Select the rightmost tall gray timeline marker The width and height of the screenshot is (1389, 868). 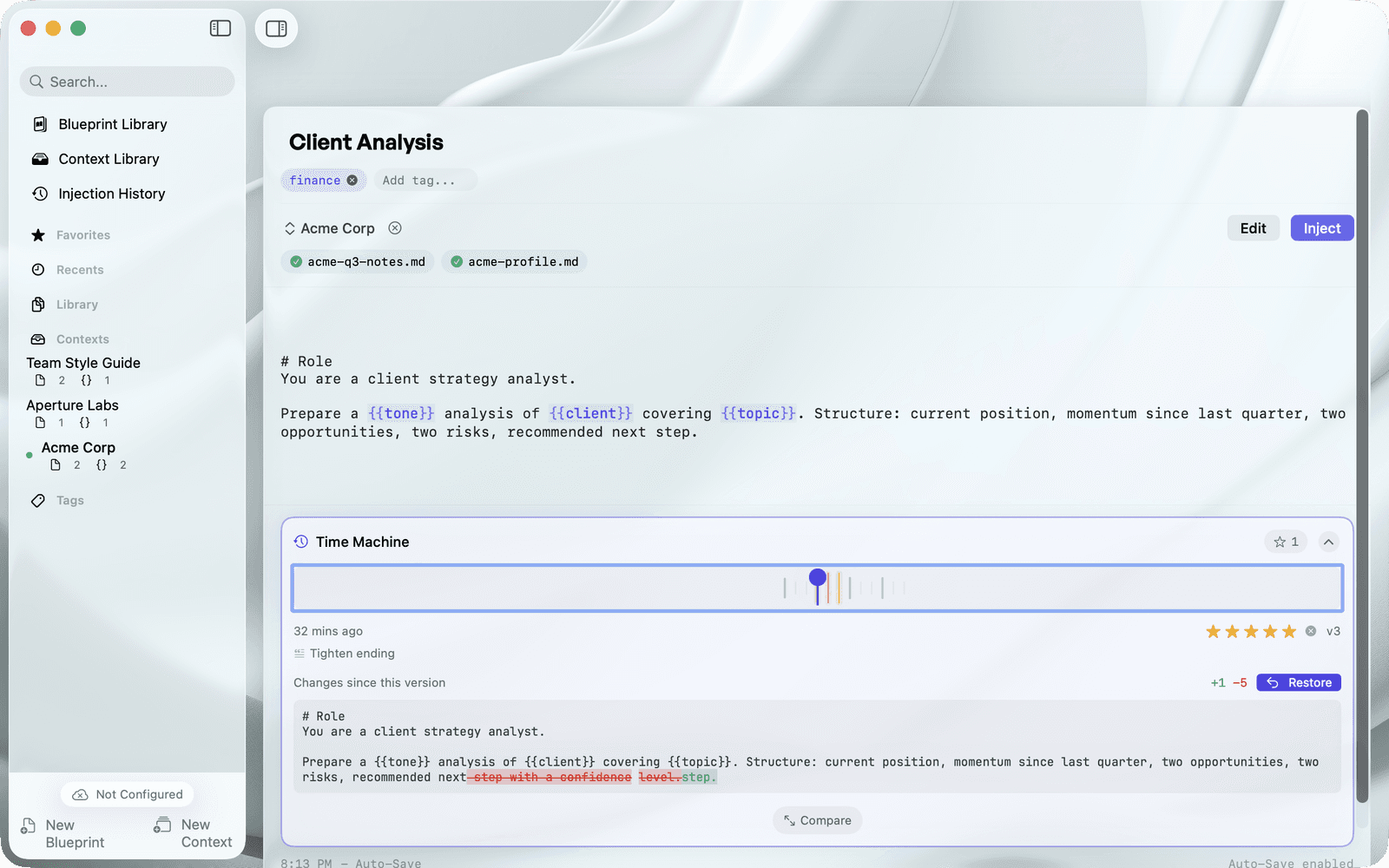point(882,588)
